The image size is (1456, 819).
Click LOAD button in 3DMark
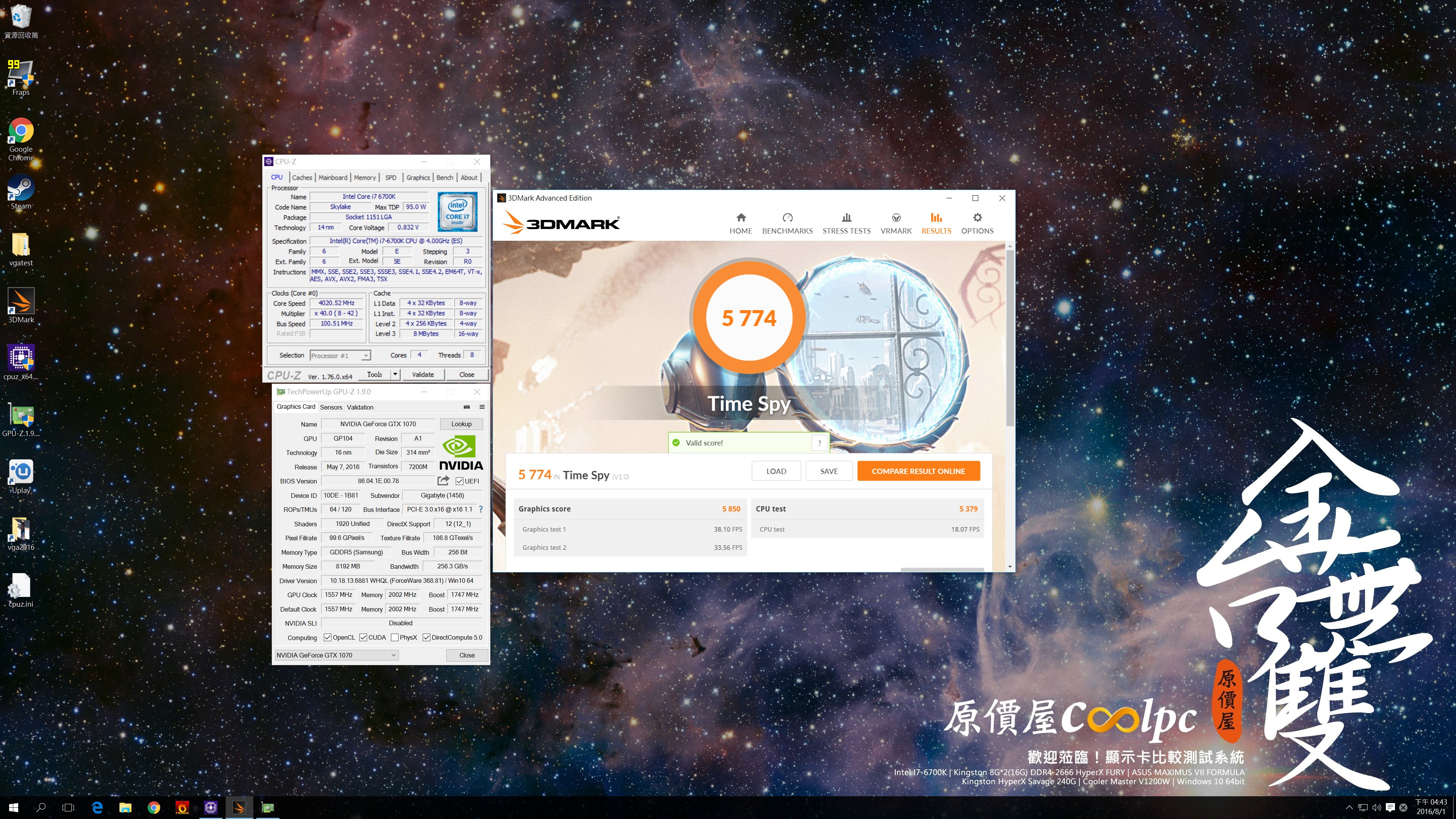pos(776,471)
